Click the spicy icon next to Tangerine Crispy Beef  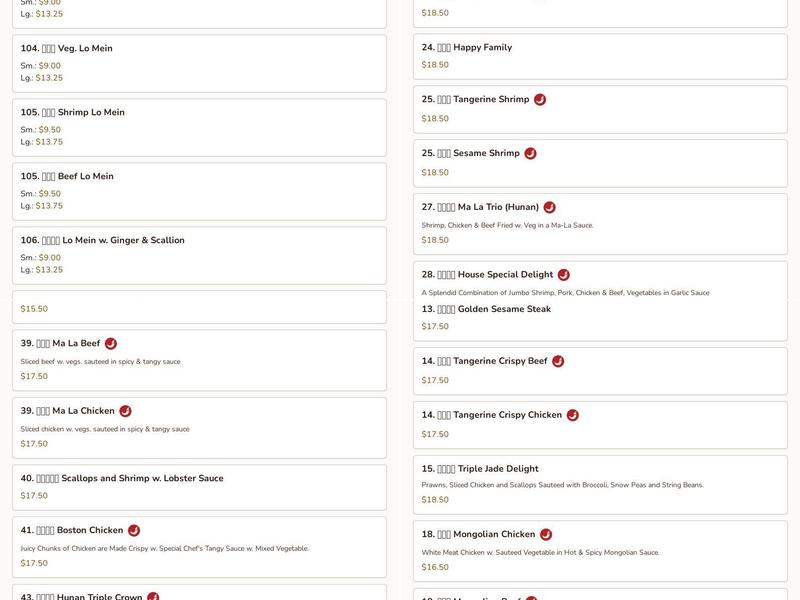click(x=558, y=362)
